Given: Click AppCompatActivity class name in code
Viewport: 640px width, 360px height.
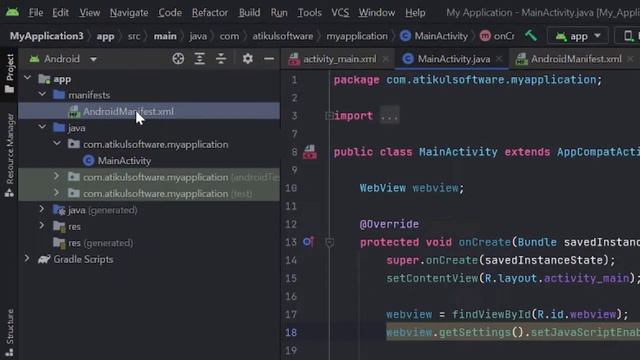Looking at the screenshot, I should pos(598,152).
